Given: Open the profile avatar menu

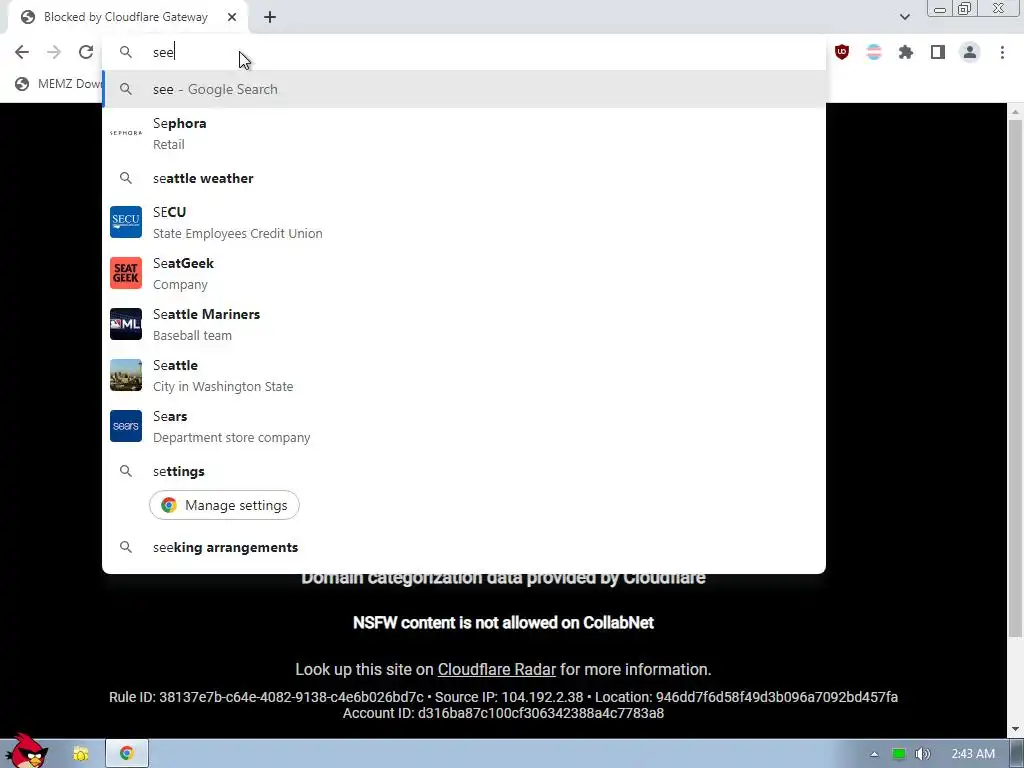Looking at the screenshot, I should pyautogui.click(x=970, y=52).
